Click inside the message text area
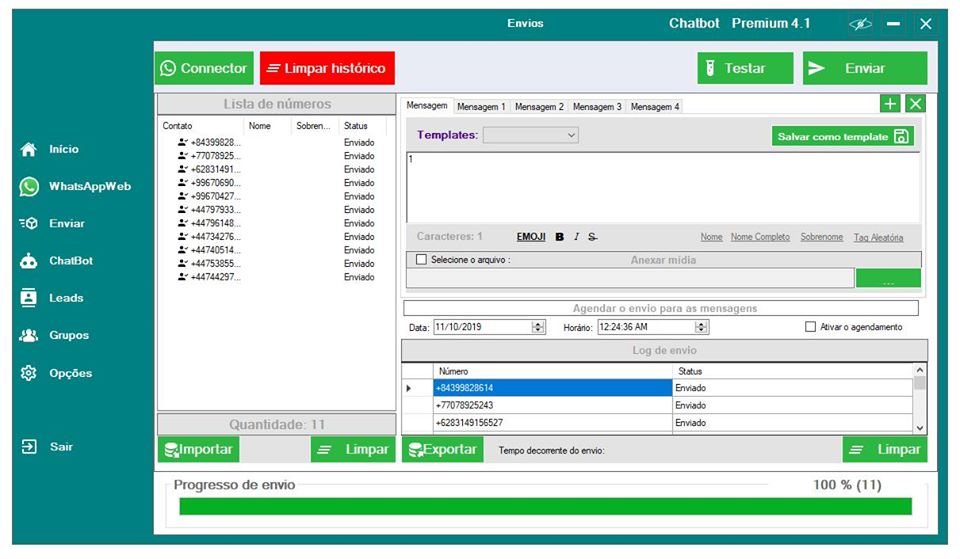 point(663,188)
